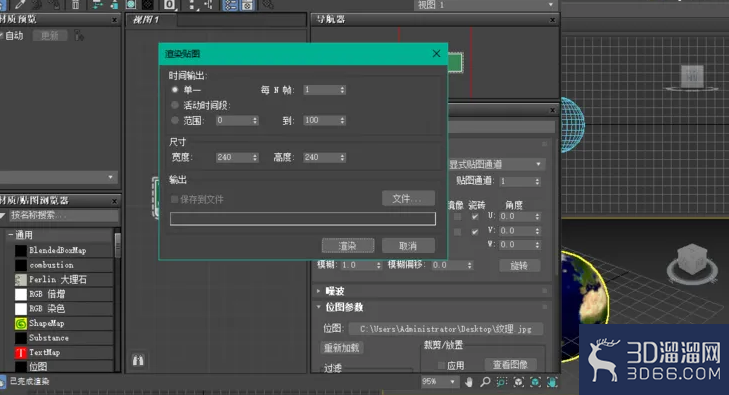
Task: Click the 查看图像 button
Action: (x=510, y=365)
